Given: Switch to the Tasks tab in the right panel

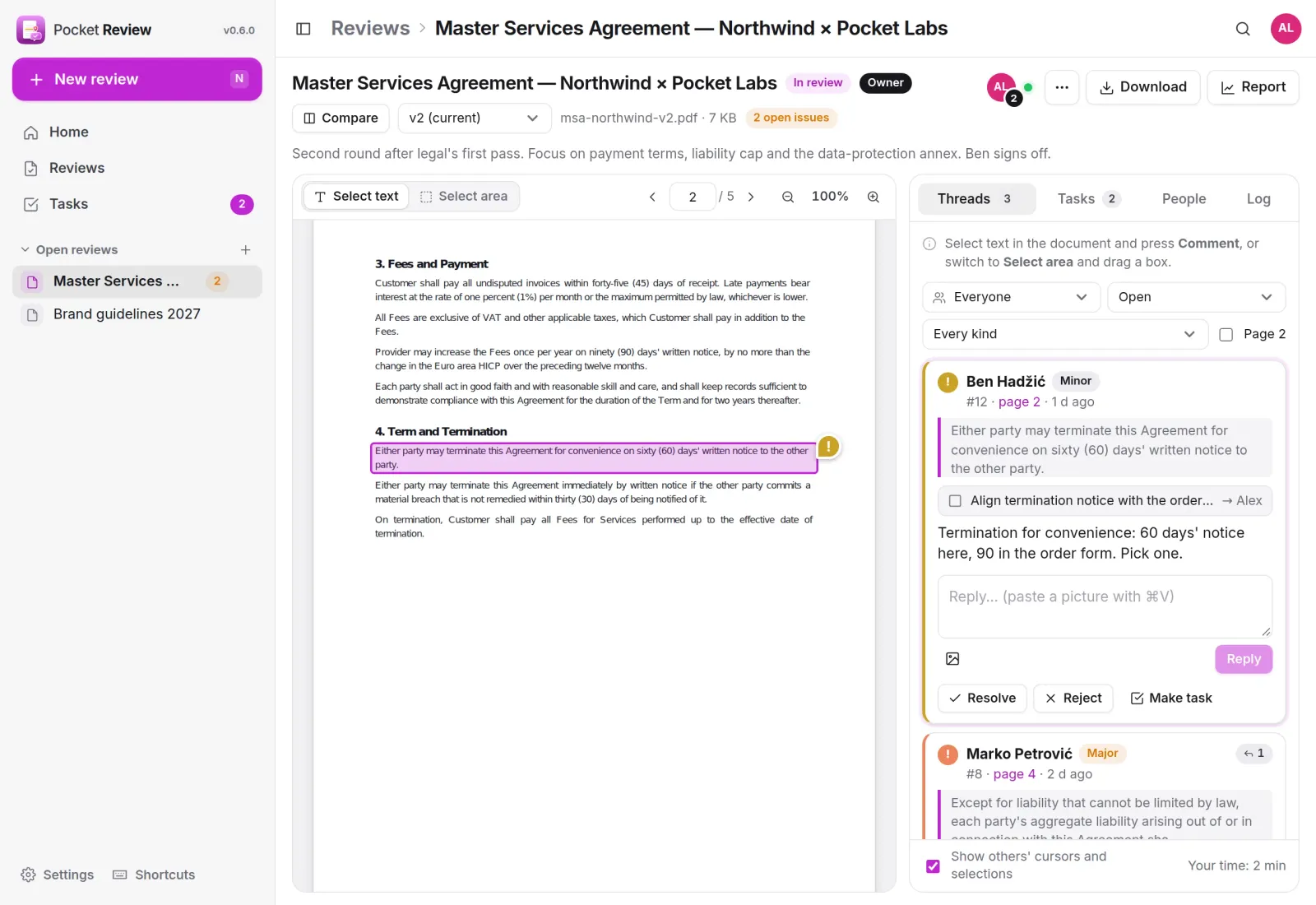Looking at the screenshot, I should (x=1089, y=199).
